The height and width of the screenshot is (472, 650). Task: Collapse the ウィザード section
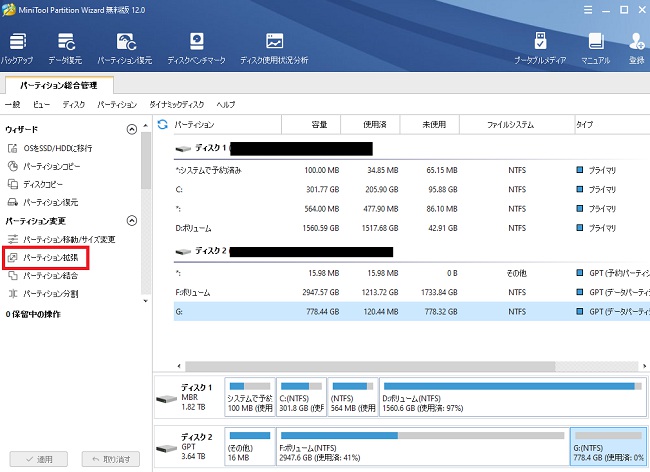[x=131, y=129]
